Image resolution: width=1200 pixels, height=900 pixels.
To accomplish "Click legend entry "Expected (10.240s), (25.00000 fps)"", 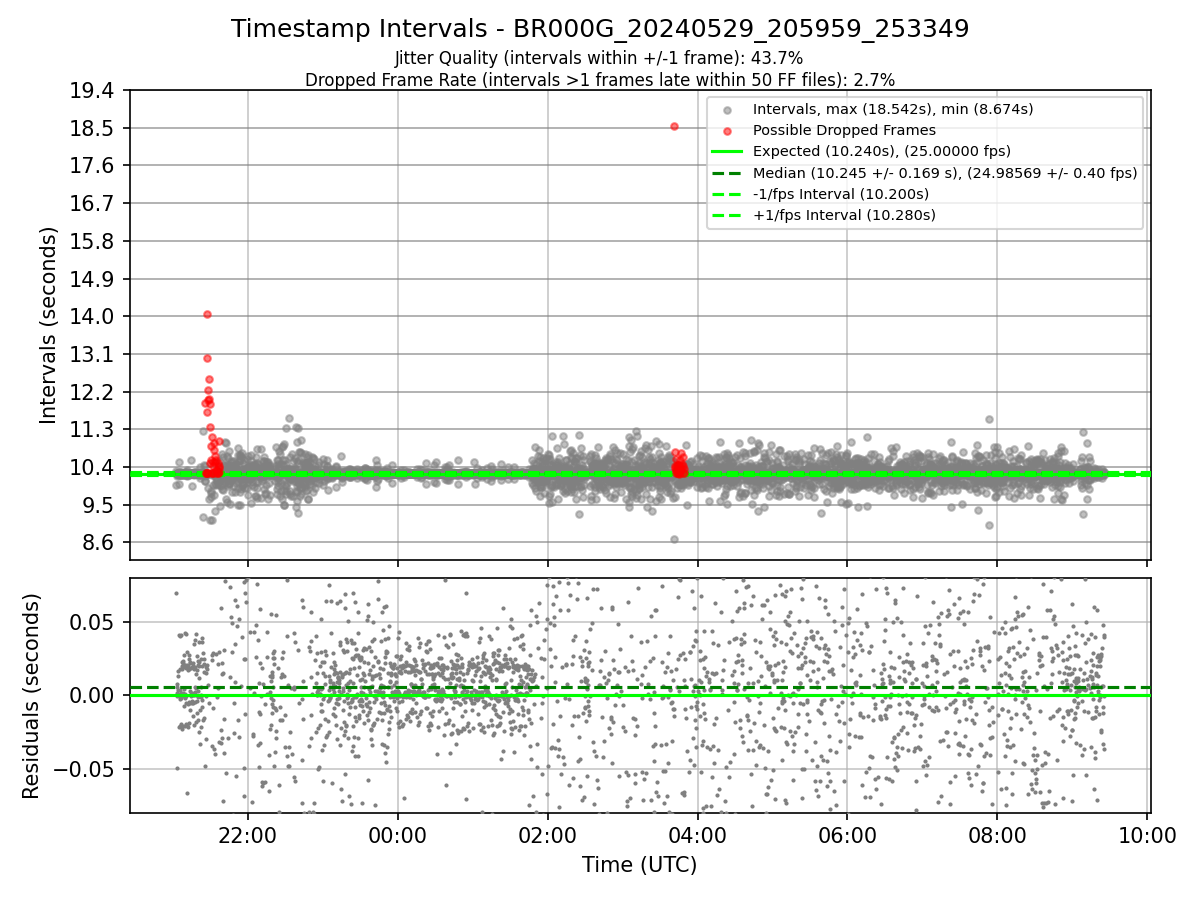I will 882,151.
